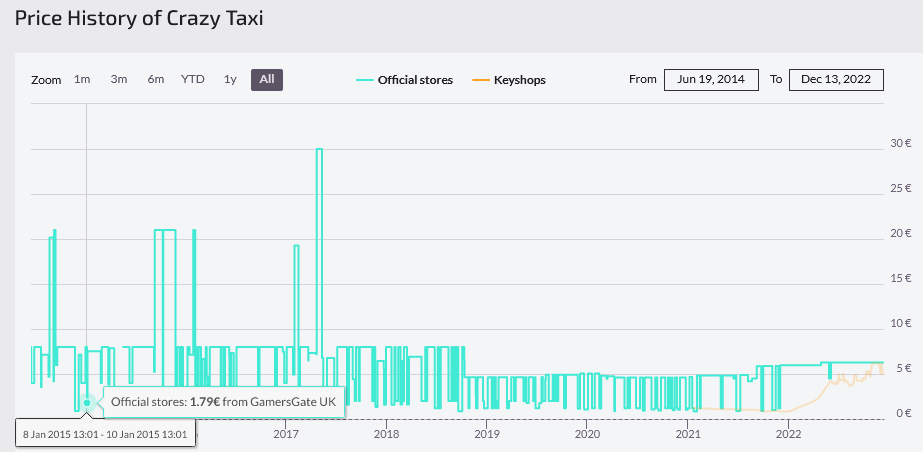The height and width of the screenshot is (452, 923).
Task: Click the 2021 label on the time axis
Action: pos(688,434)
